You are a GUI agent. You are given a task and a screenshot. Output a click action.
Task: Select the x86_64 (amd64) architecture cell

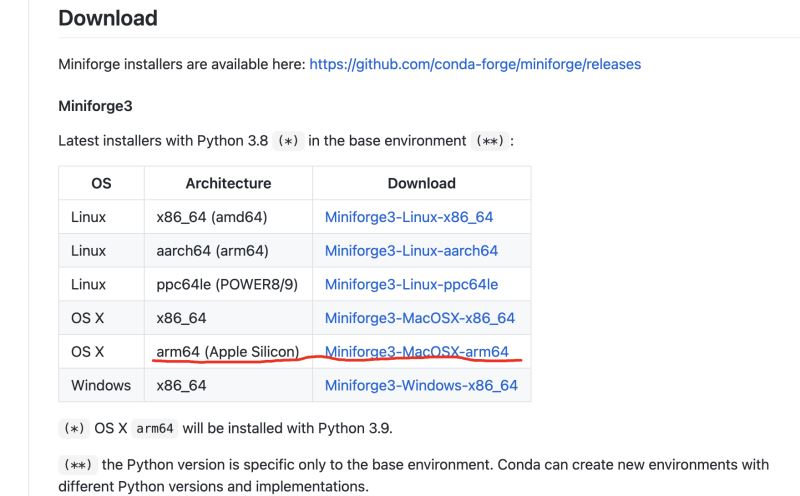tap(212, 217)
